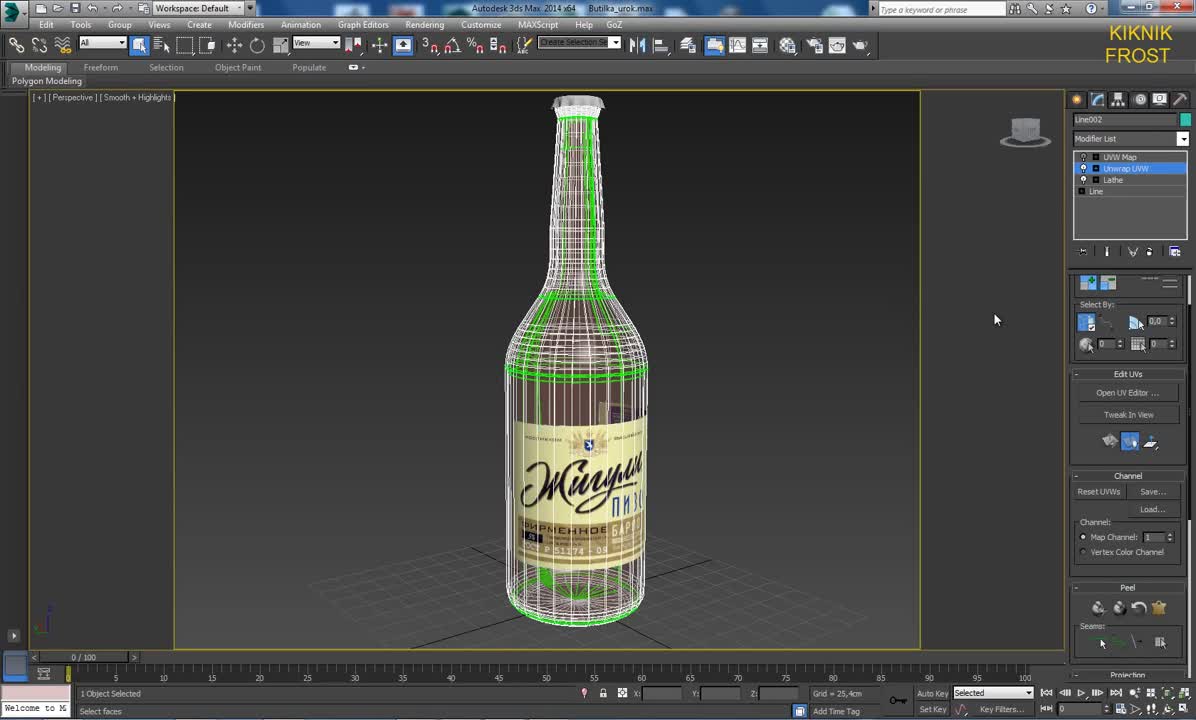Activate the Select and Rotate tool
Viewport: 1196px width, 720px height.
coord(257,46)
